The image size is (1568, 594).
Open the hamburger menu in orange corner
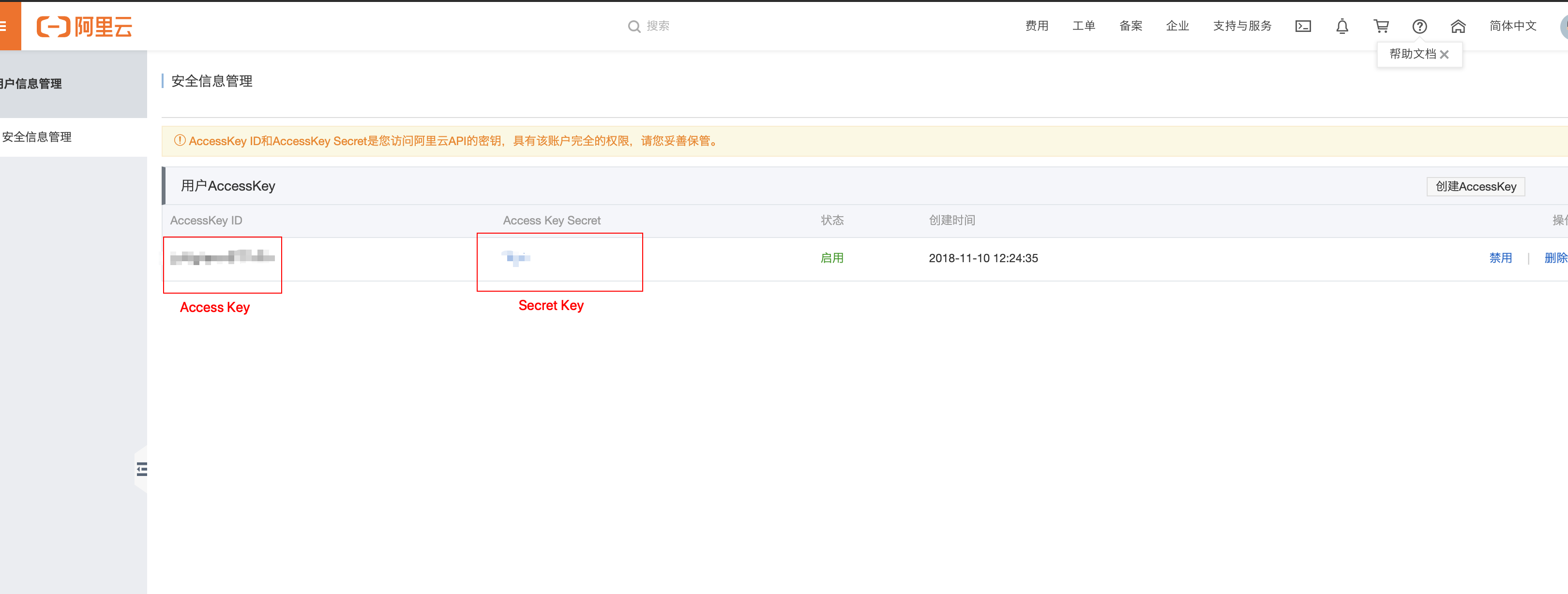(4, 26)
